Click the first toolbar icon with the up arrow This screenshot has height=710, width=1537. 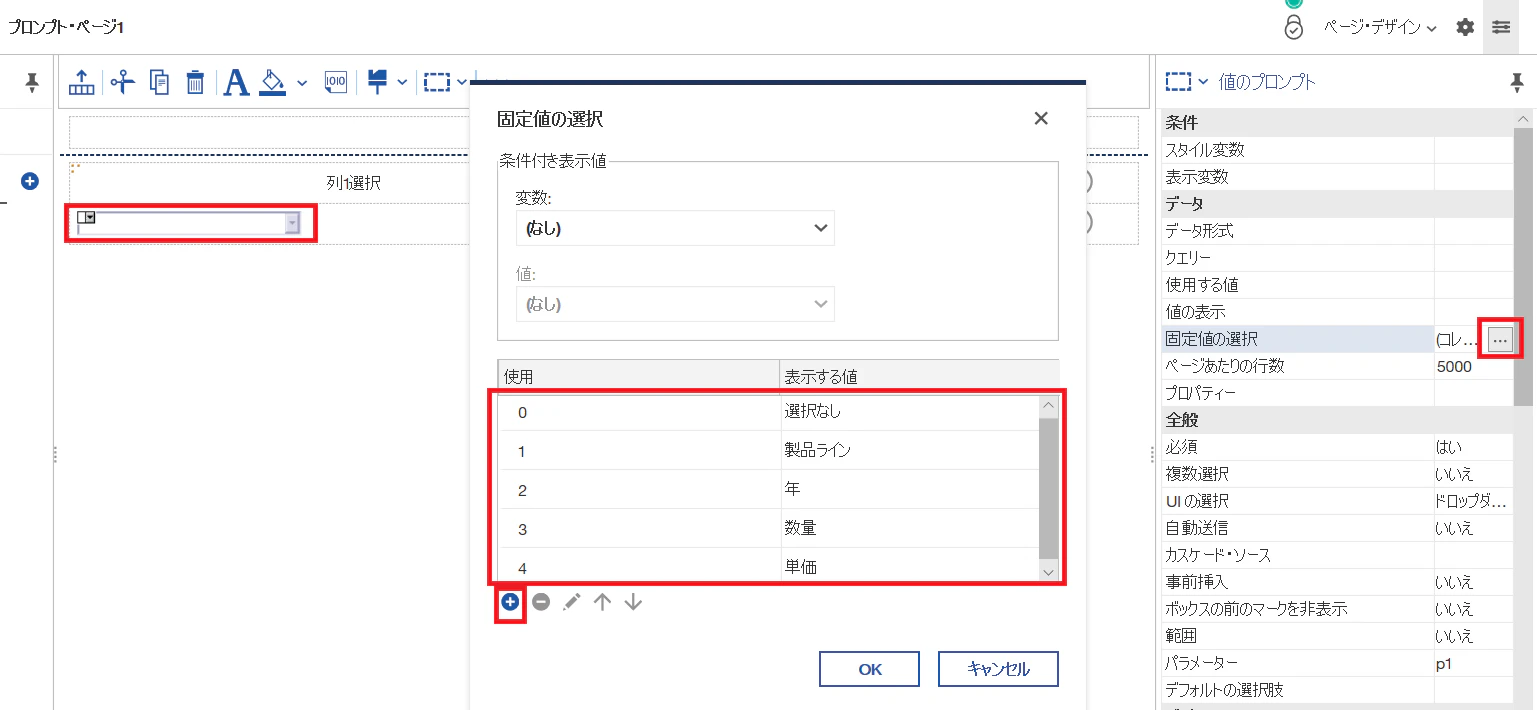click(82, 82)
